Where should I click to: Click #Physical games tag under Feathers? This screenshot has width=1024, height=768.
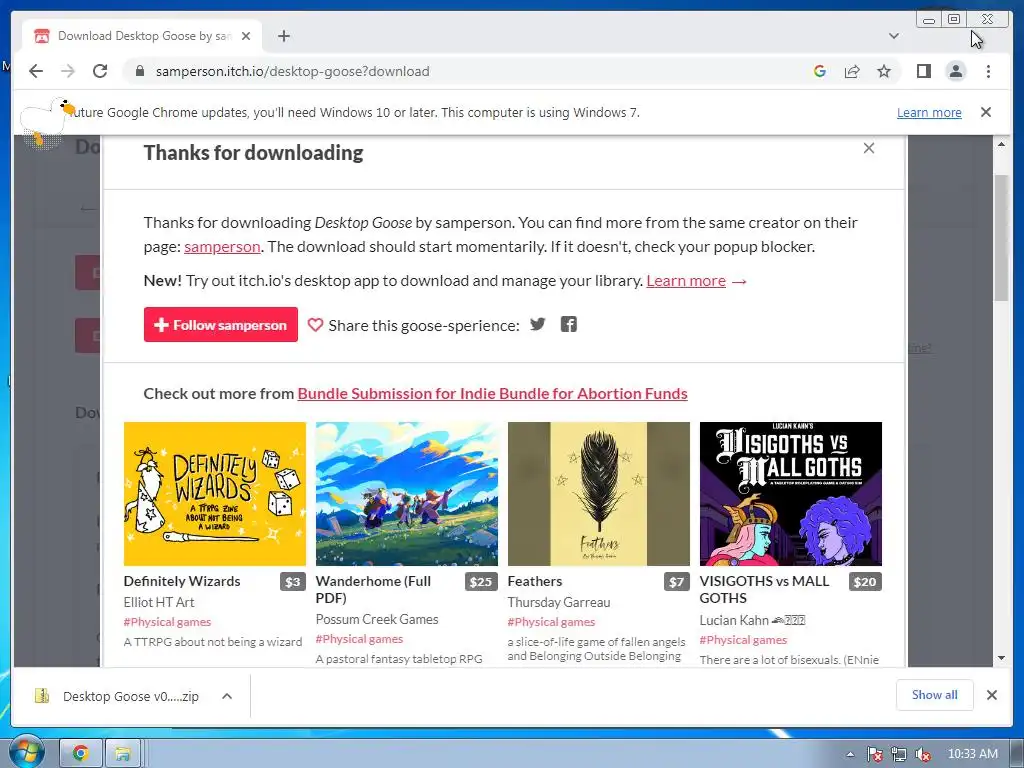(551, 622)
